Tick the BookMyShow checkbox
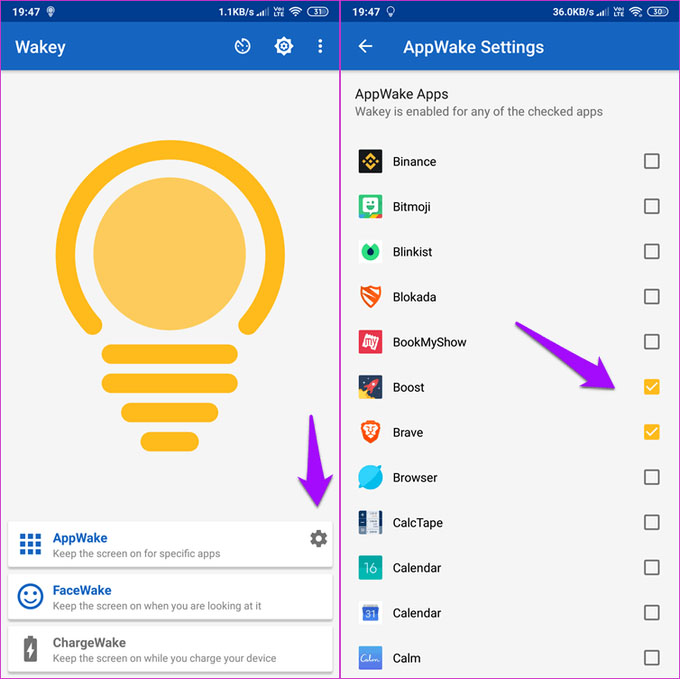 coord(651,342)
